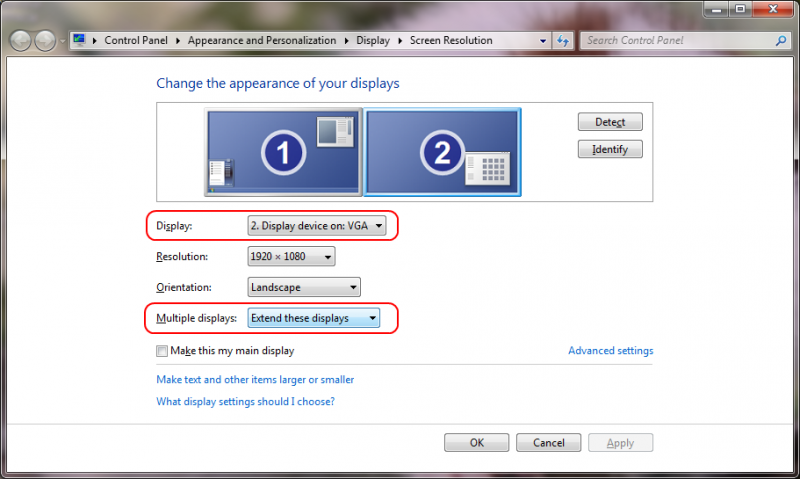Go forward with the Forward arrow
Screen dimensions: 800x479
tap(45, 41)
